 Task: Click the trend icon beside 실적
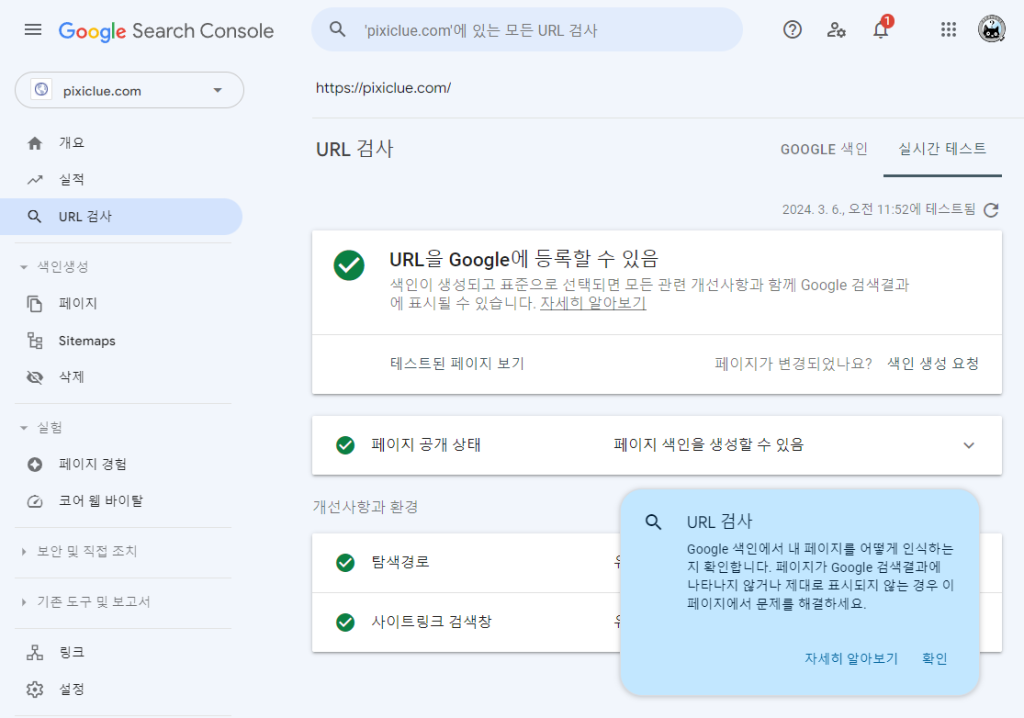click(x=35, y=180)
